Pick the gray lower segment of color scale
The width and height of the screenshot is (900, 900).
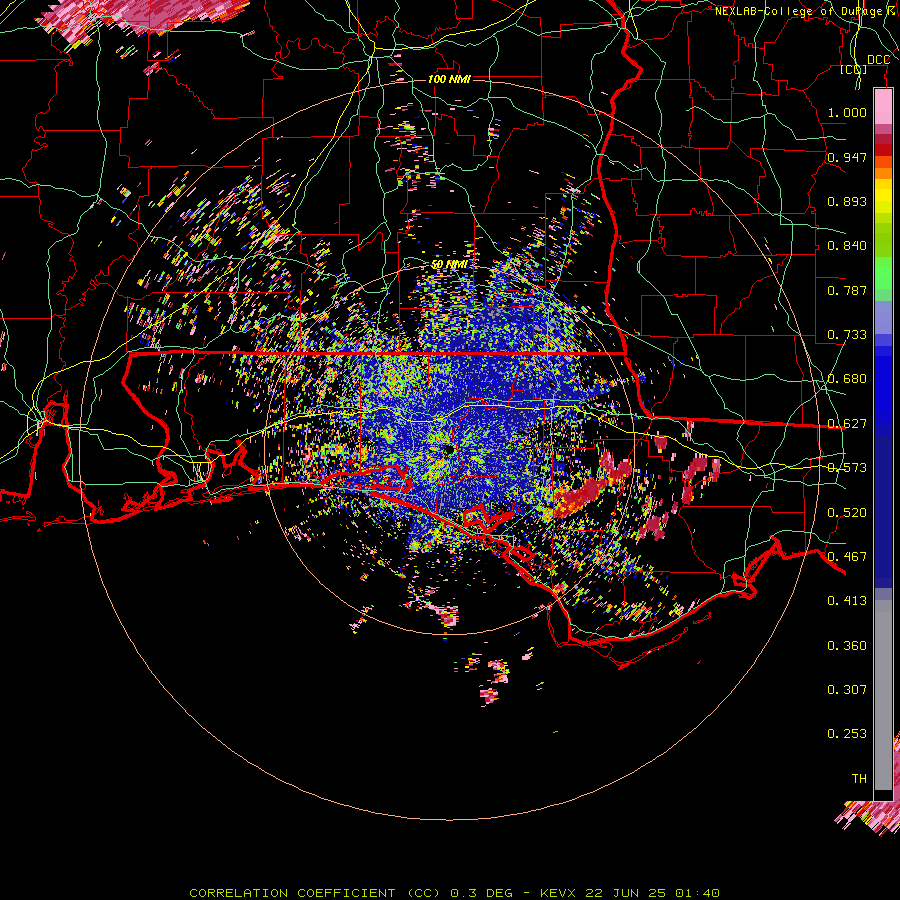click(x=883, y=695)
